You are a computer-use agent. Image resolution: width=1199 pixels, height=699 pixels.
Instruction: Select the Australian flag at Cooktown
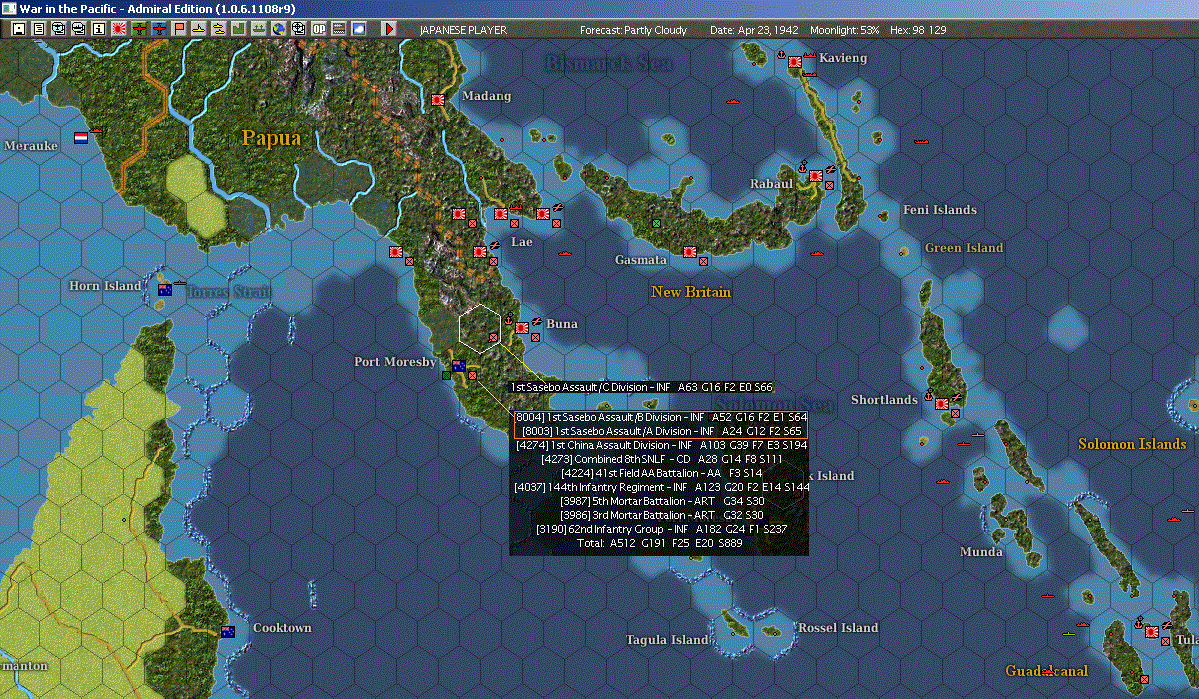pyautogui.click(x=228, y=632)
